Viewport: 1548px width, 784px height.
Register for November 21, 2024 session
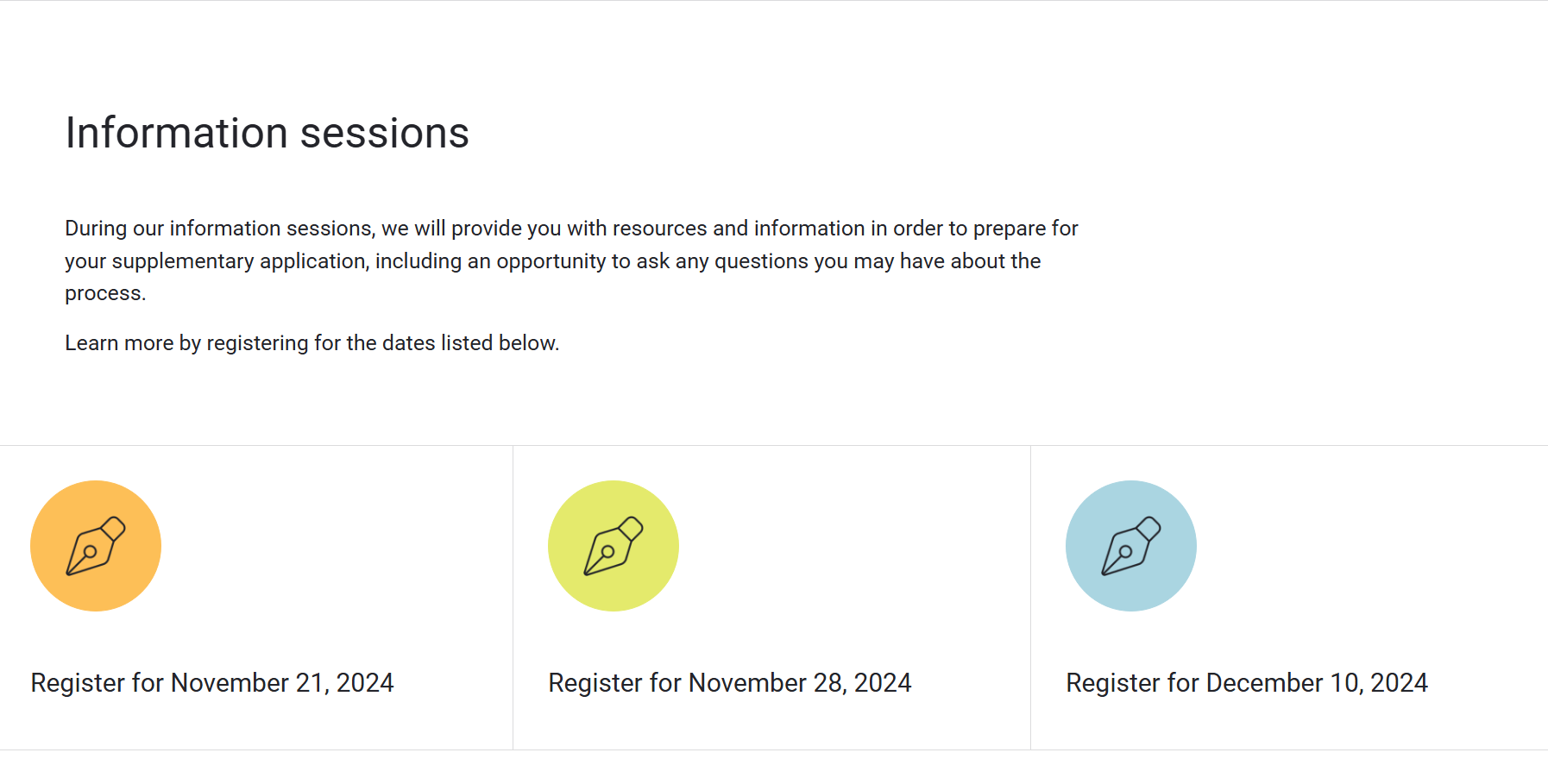pyautogui.click(x=211, y=682)
